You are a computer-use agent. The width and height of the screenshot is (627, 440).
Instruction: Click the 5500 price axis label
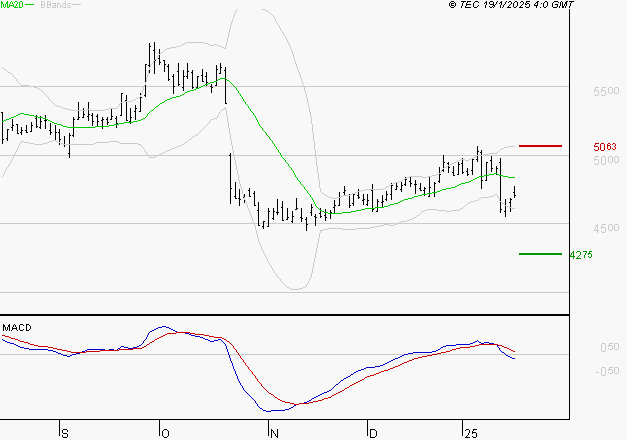tap(606, 91)
